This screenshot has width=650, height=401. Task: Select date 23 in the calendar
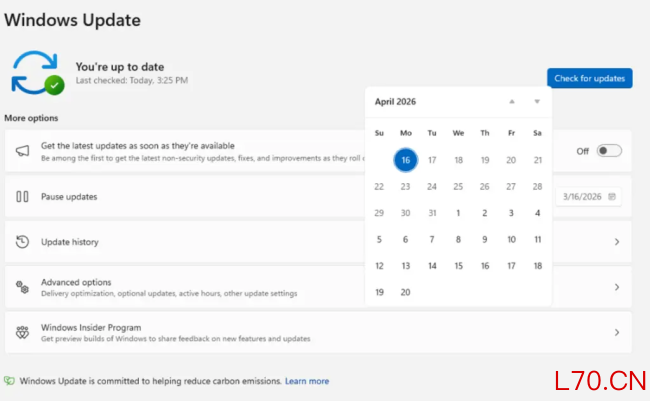coord(405,187)
